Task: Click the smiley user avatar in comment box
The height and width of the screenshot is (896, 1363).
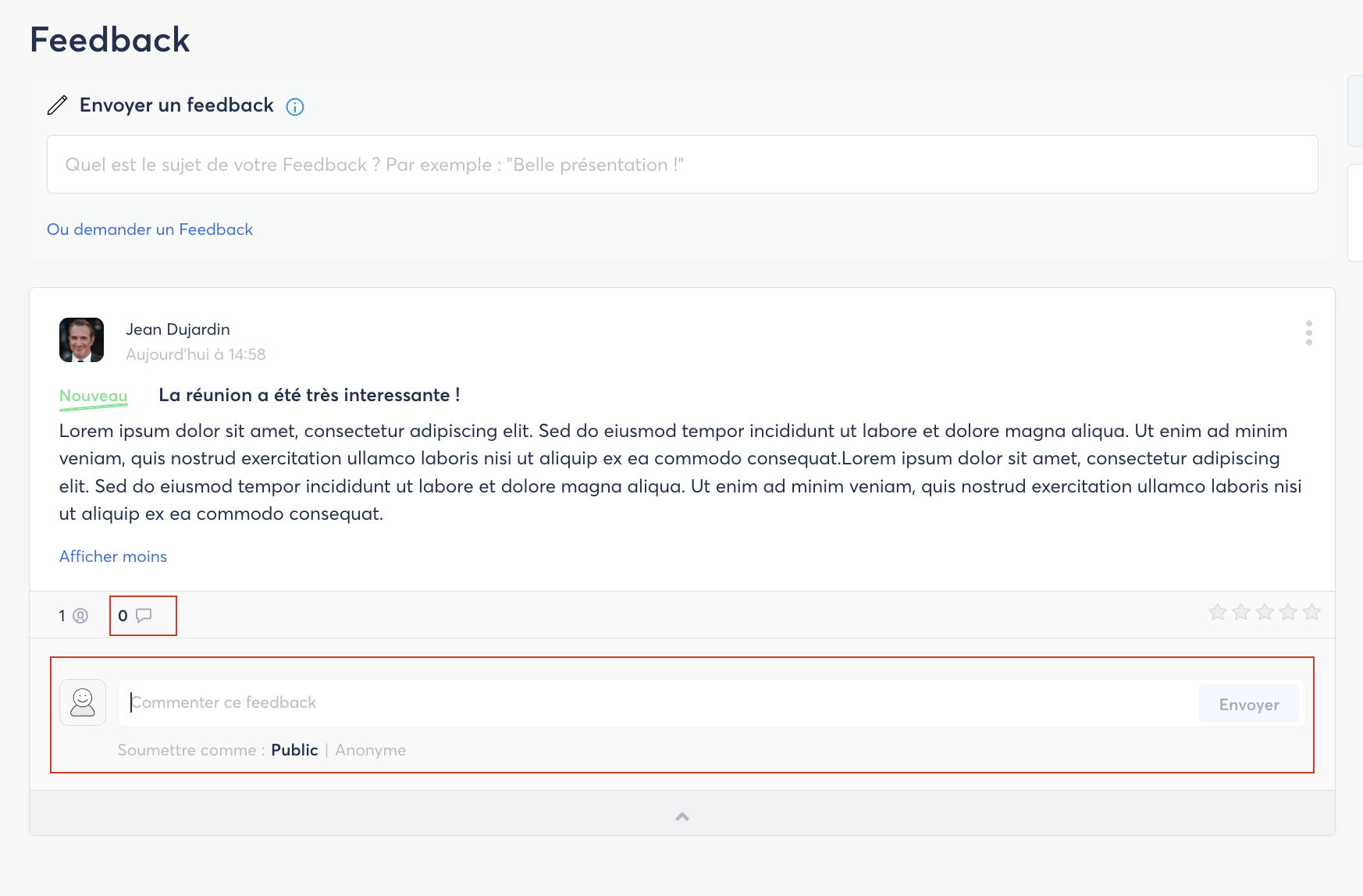Action: coord(83,702)
